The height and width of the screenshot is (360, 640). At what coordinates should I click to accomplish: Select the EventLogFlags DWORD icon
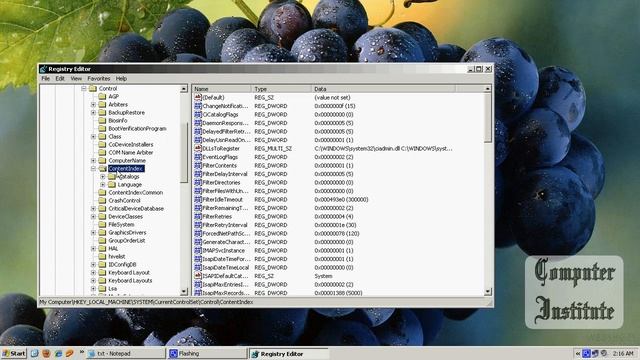click(x=198, y=157)
